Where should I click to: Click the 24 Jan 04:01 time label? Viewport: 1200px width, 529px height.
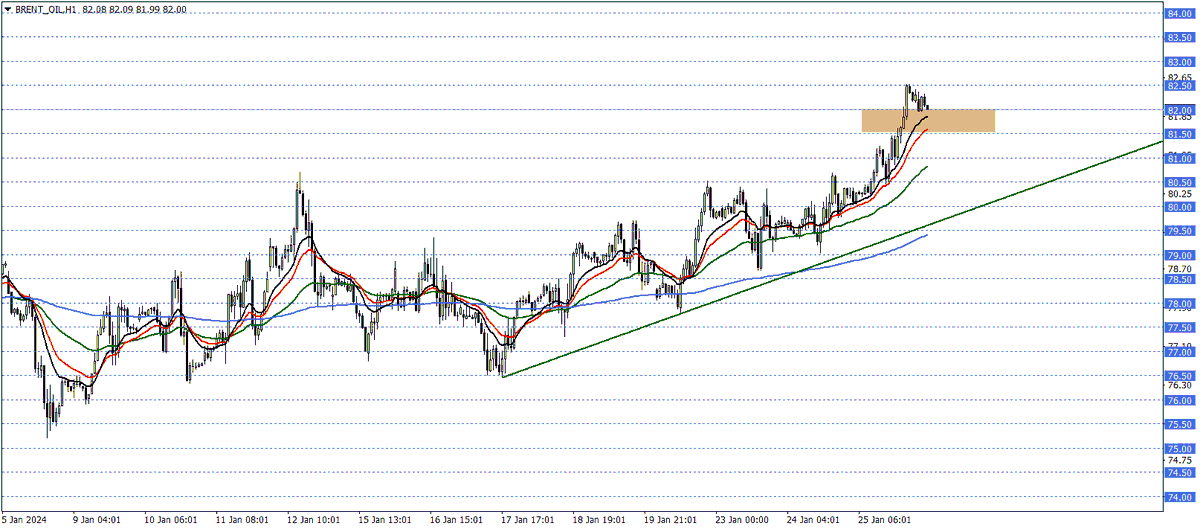812,520
